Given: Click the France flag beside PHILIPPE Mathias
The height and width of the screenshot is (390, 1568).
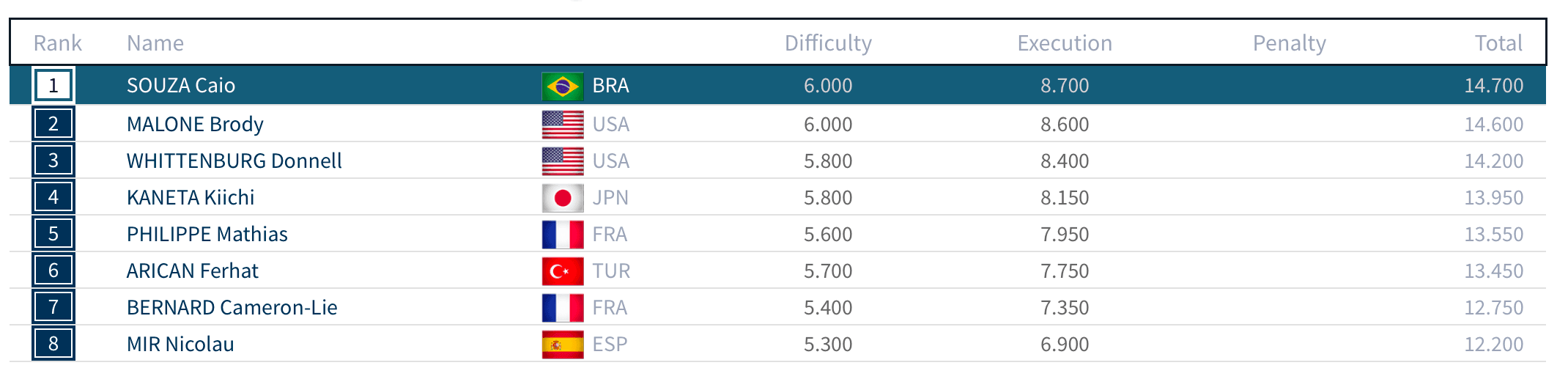Looking at the screenshot, I should tap(563, 235).
